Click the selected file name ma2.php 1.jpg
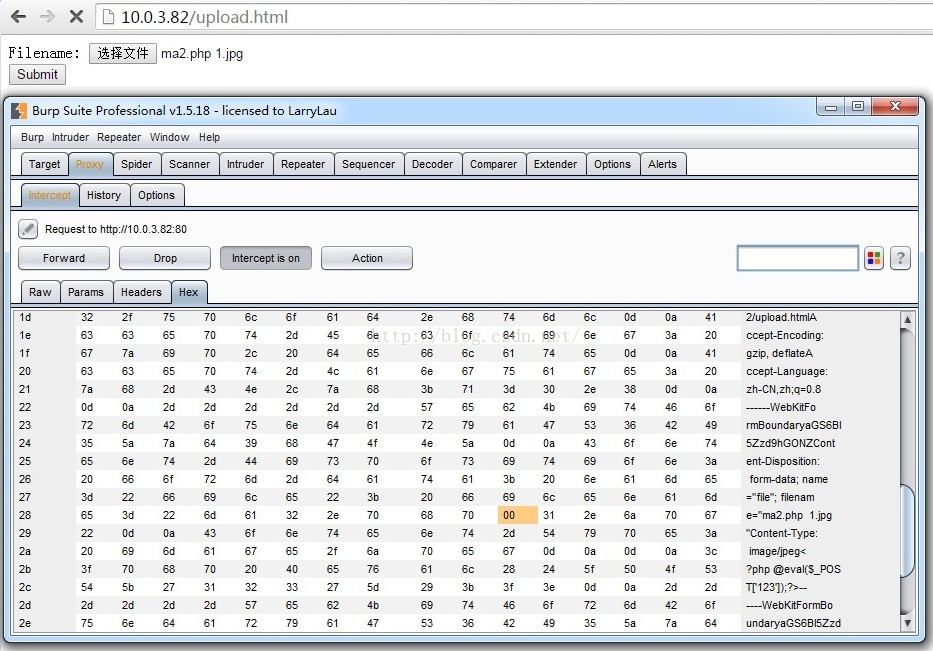 pos(202,54)
